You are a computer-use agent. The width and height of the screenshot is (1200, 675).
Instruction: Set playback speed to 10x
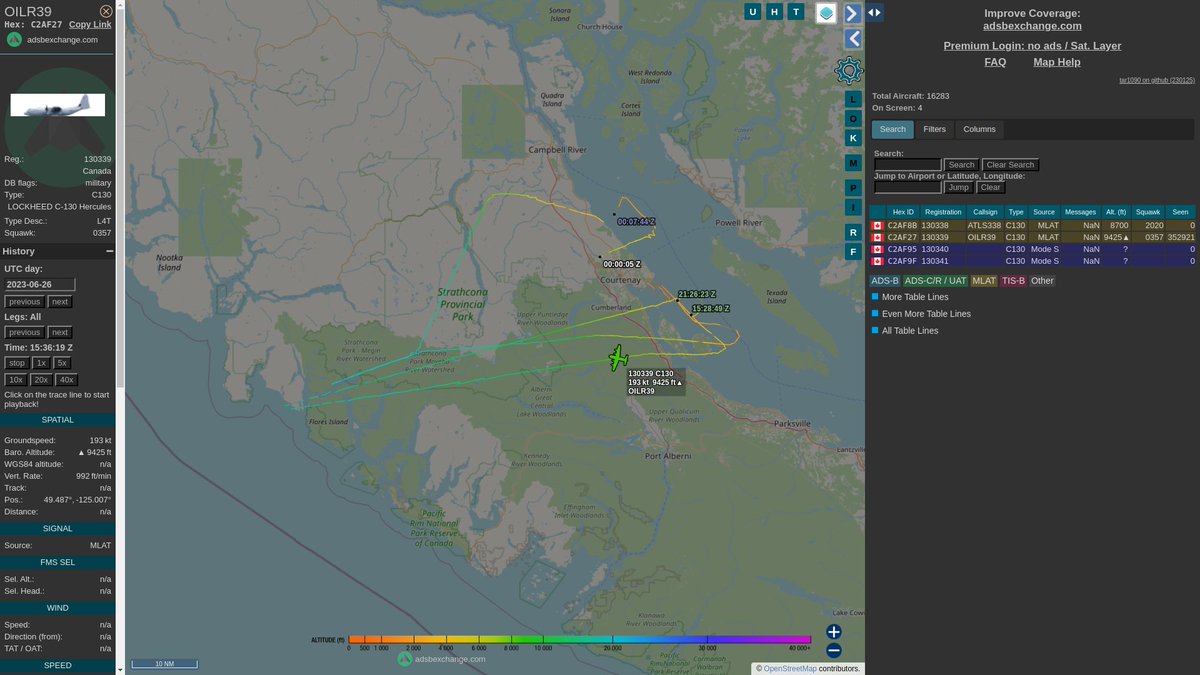pyautogui.click(x=16, y=380)
